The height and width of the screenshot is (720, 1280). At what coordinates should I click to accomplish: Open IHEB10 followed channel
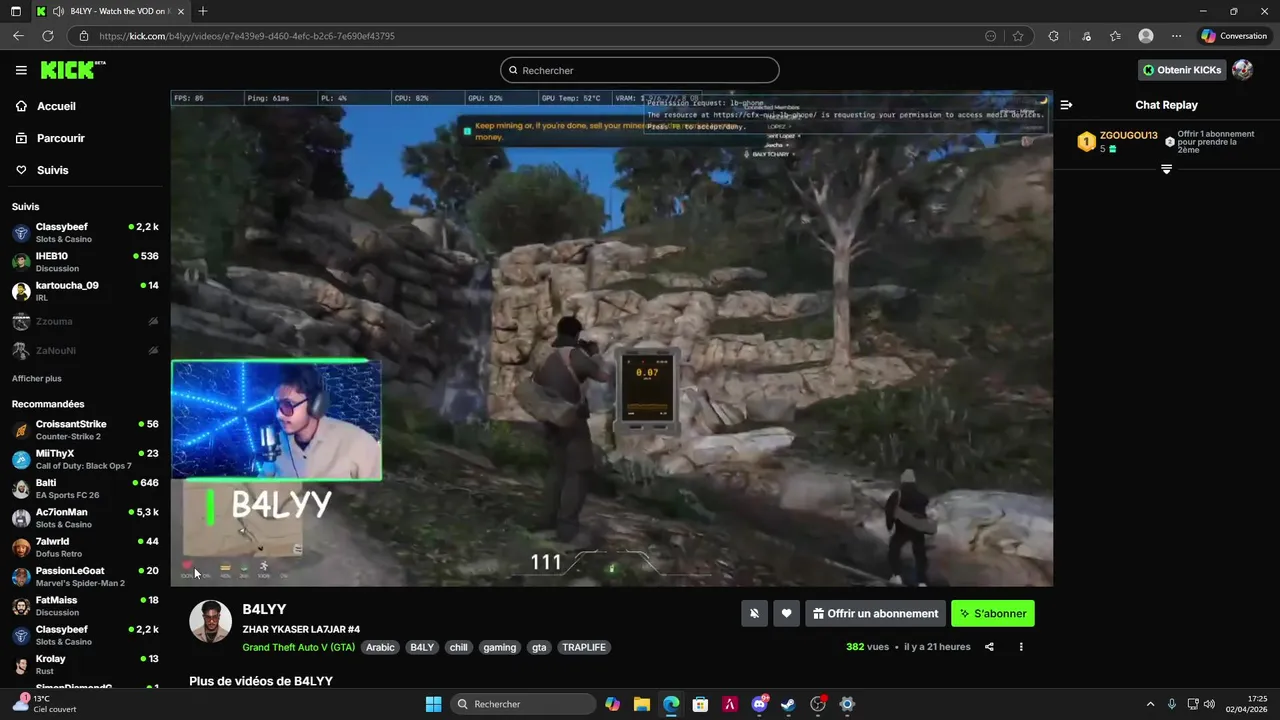pyautogui.click(x=85, y=261)
